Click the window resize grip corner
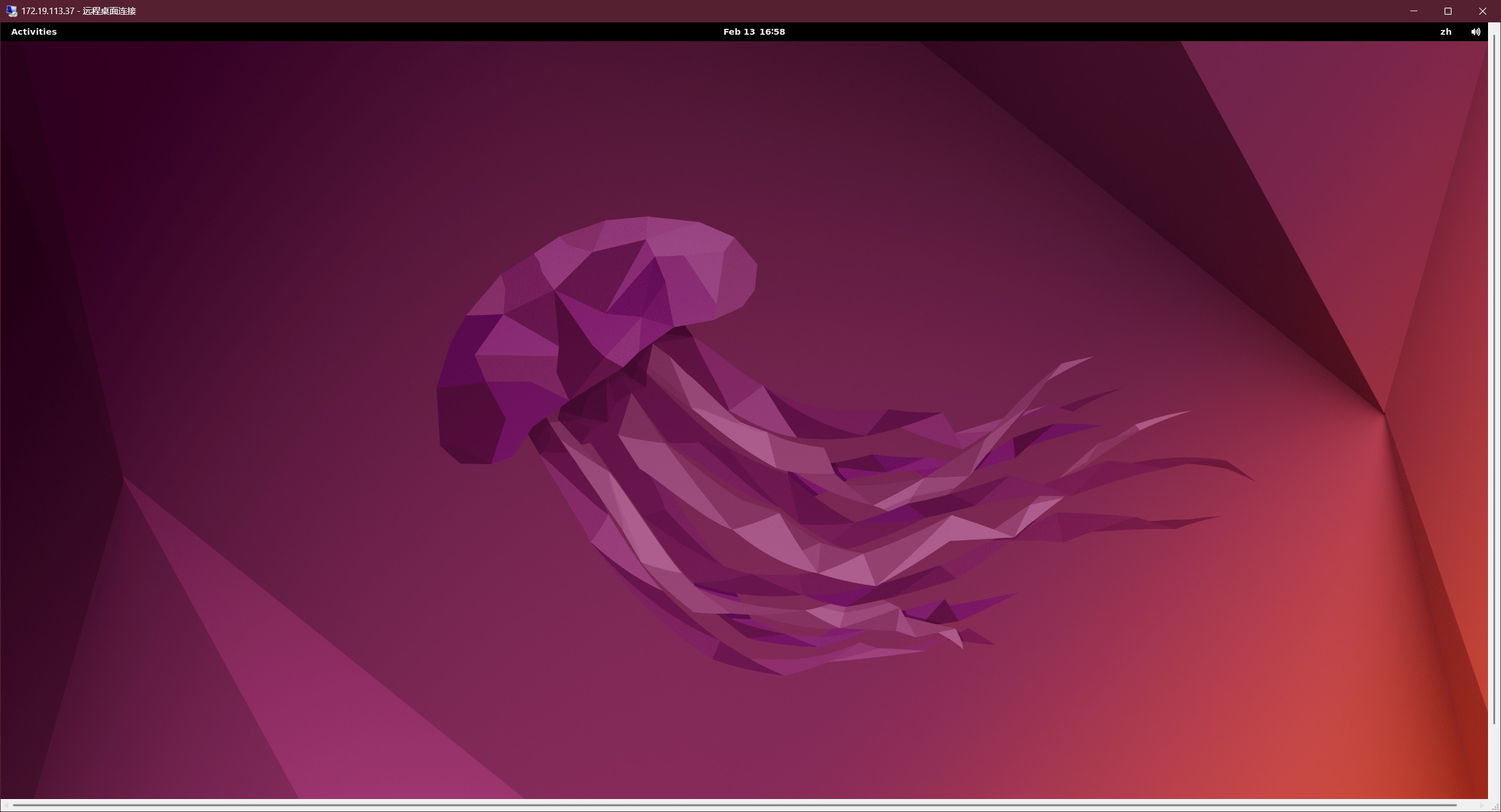The height and width of the screenshot is (812, 1501). point(1495,807)
